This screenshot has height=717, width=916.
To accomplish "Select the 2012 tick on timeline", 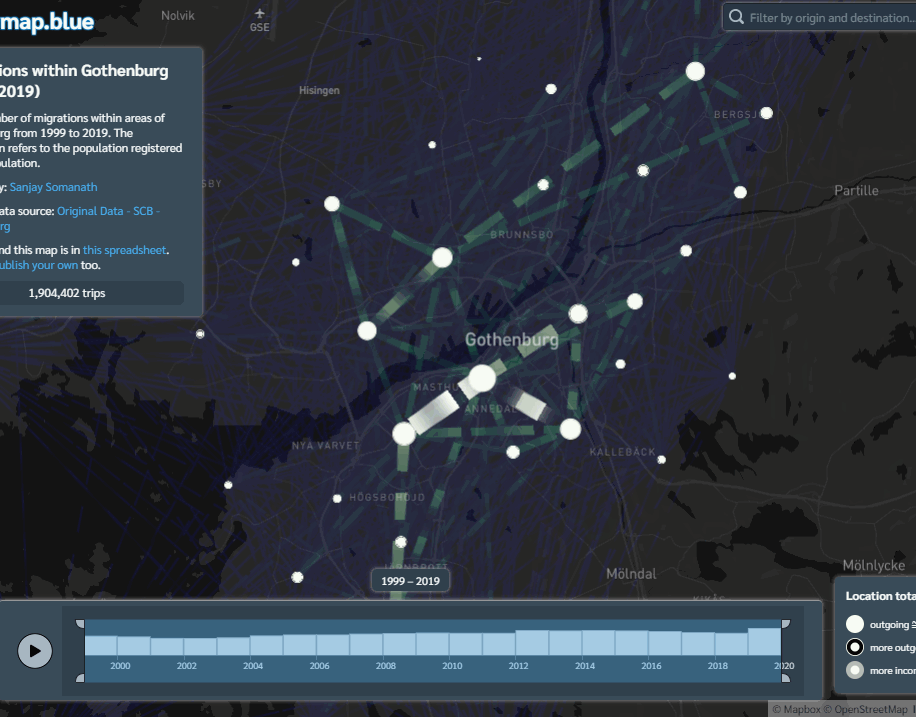I will coord(518,666).
